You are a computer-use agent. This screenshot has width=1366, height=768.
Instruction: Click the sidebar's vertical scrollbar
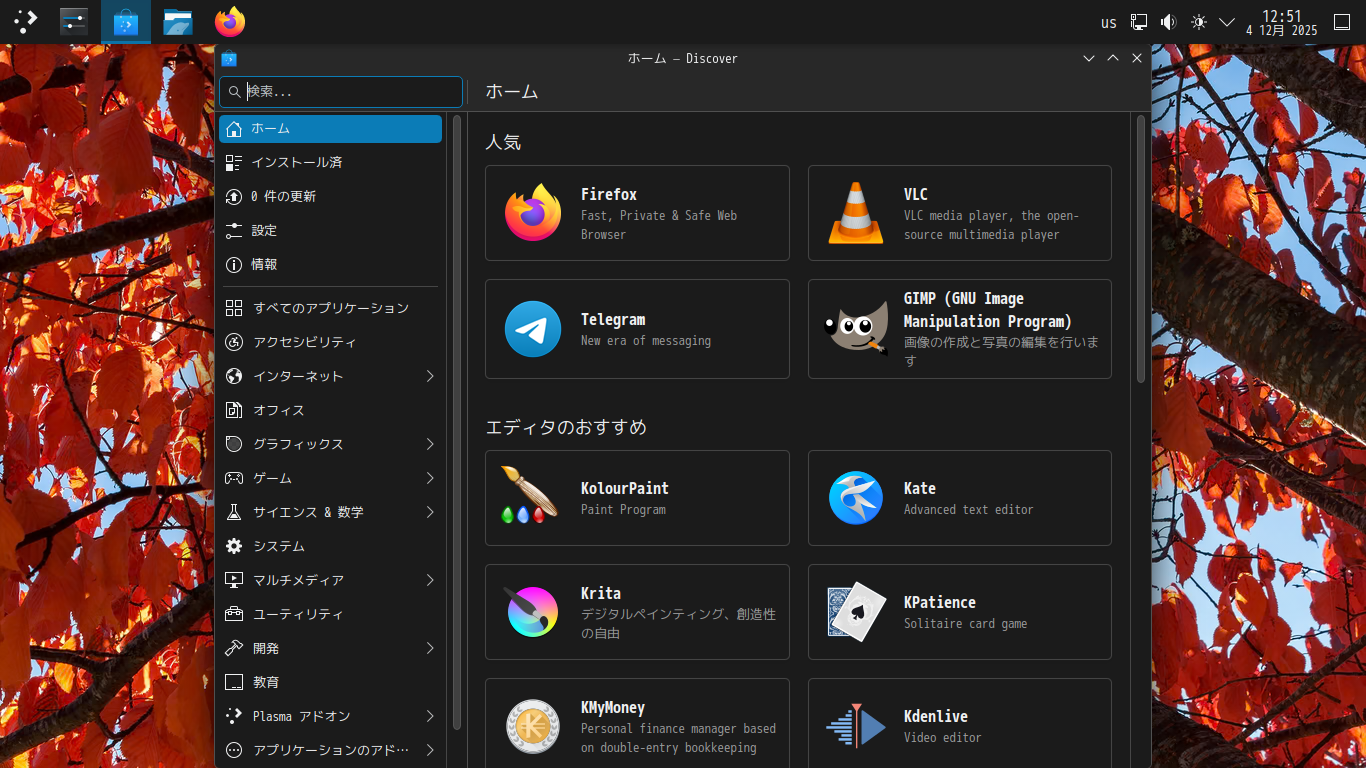point(457,422)
